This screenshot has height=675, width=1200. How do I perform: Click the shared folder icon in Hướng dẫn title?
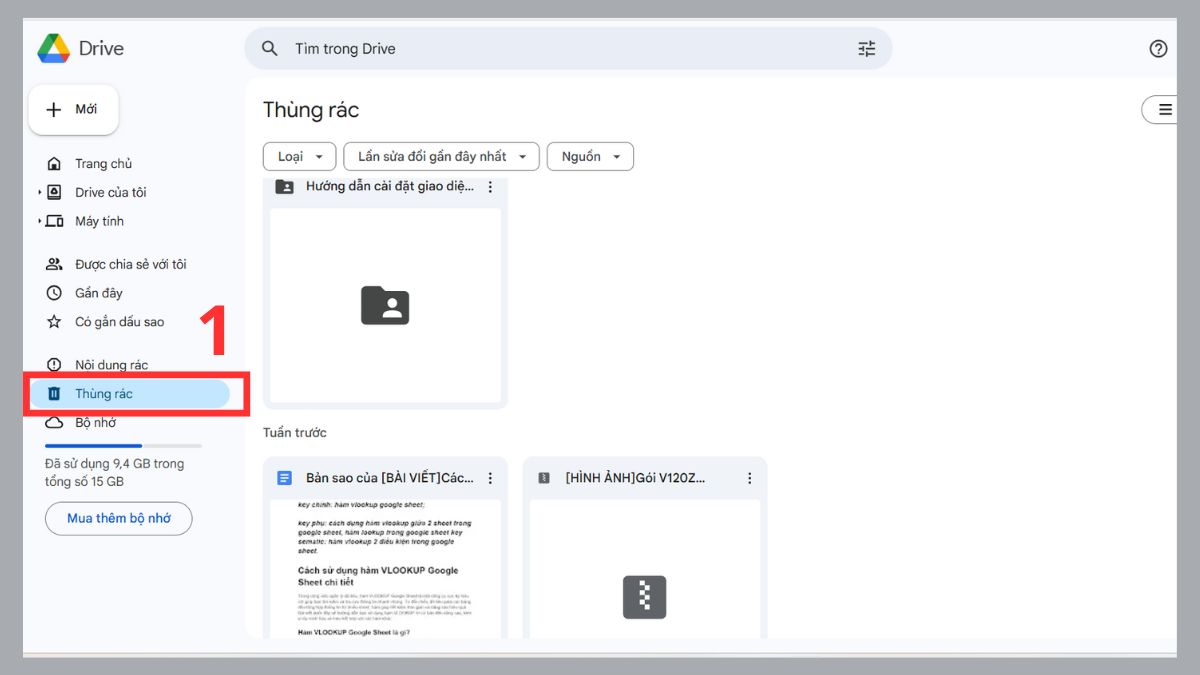tap(284, 187)
